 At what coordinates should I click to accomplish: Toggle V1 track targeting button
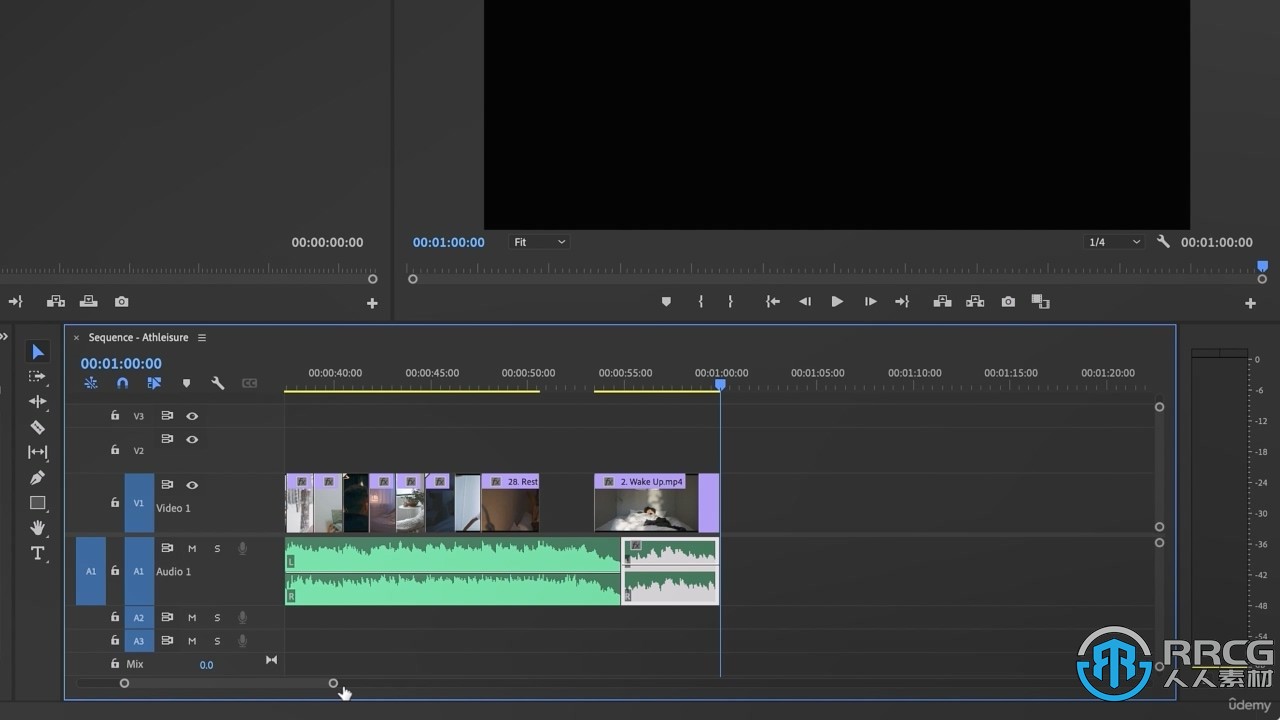(139, 503)
